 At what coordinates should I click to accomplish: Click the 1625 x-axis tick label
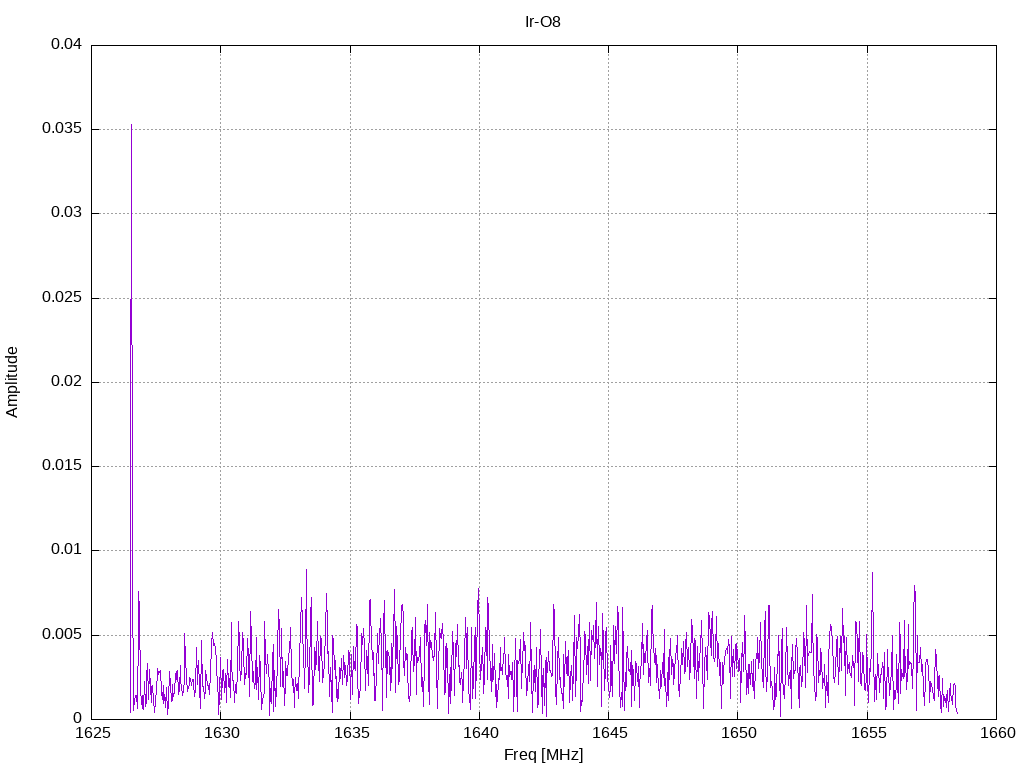click(92, 734)
